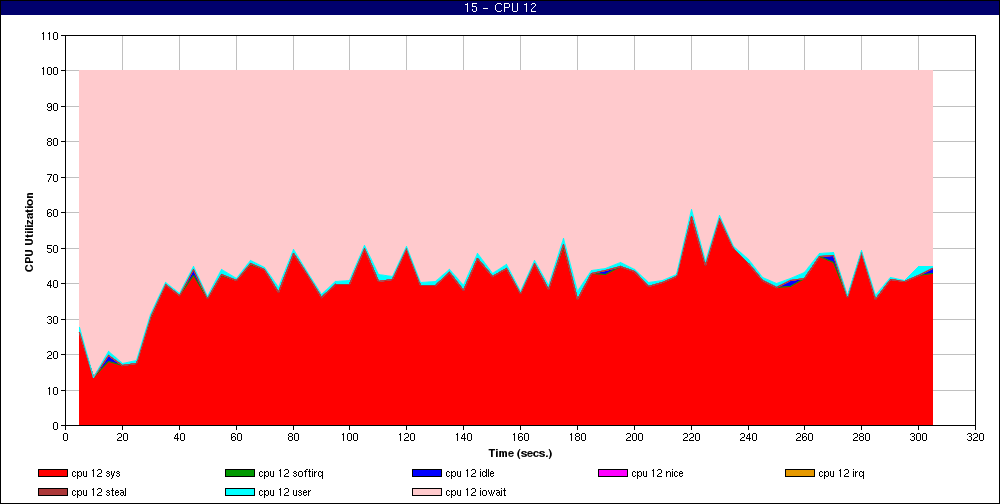Click the cyan cpu 12 user legend swatch
This screenshot has height=504, width=1000.
click(x=239, y=492)
